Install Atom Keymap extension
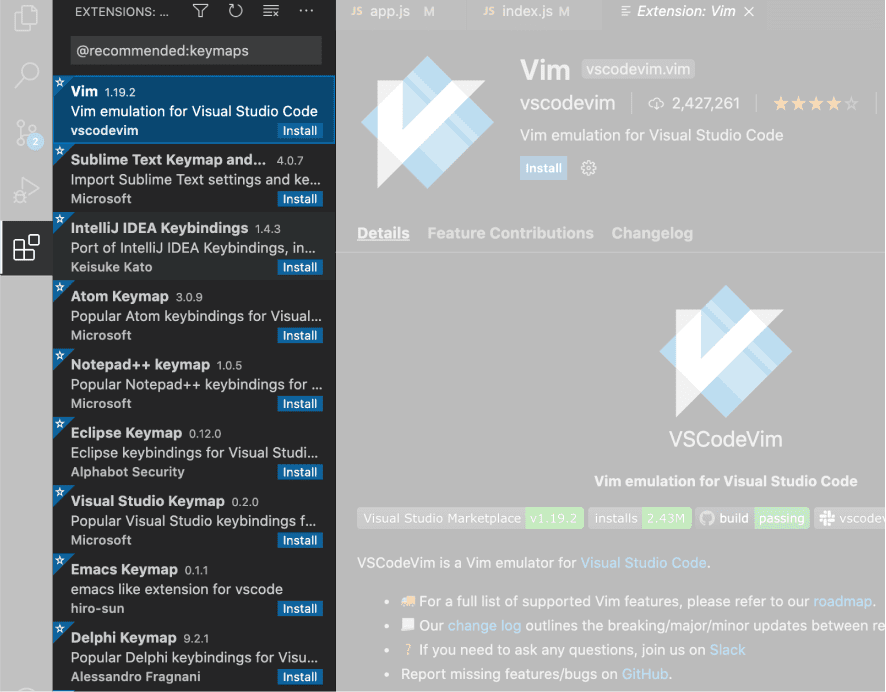The height and width of the screenshot is (692, 886). pos(300,336)
